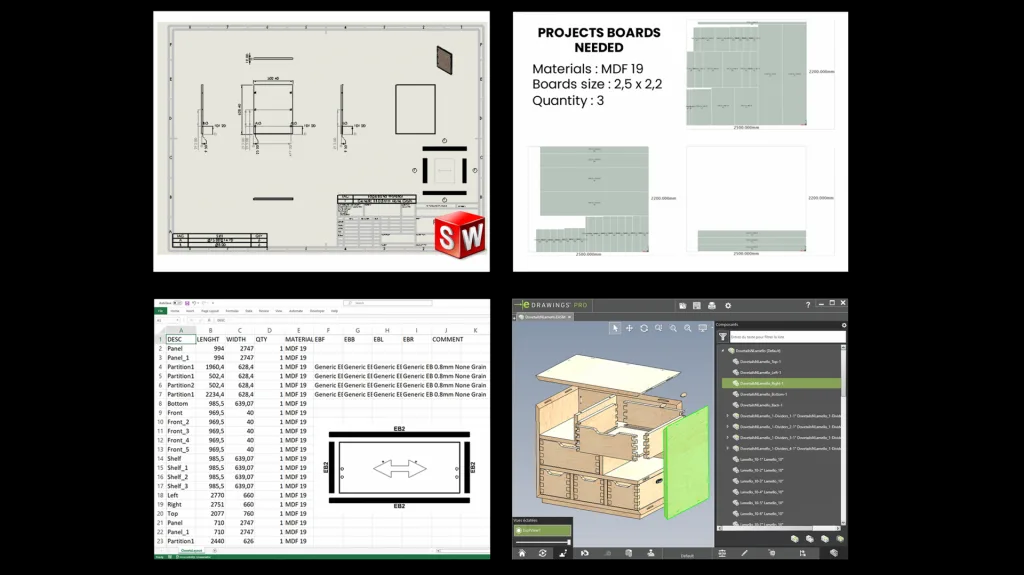Expand the Dividers_1-1 component node
1024x575 pixels.
point(728,416)
